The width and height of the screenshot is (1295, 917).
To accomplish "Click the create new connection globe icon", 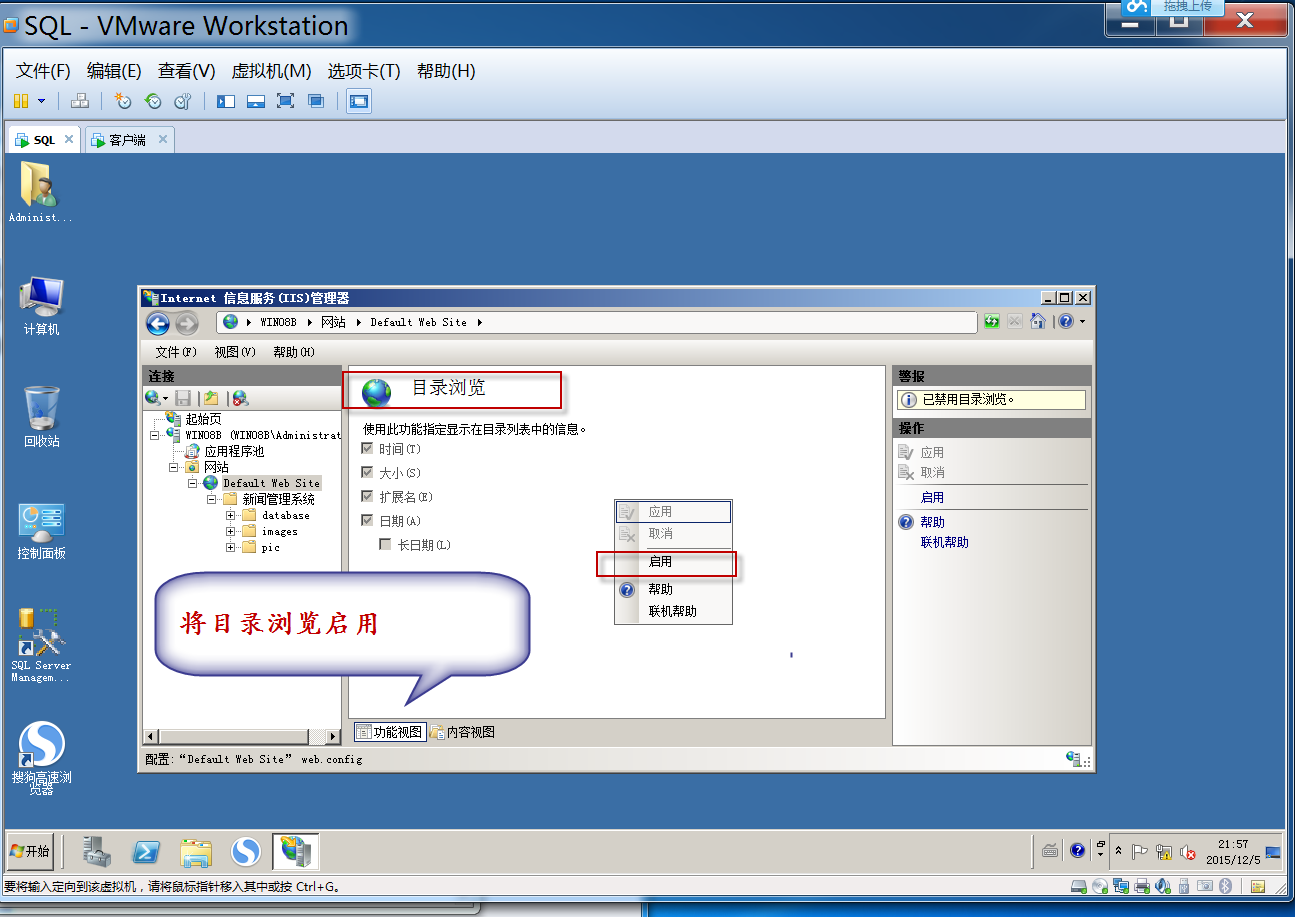I will tap(156, 398).
